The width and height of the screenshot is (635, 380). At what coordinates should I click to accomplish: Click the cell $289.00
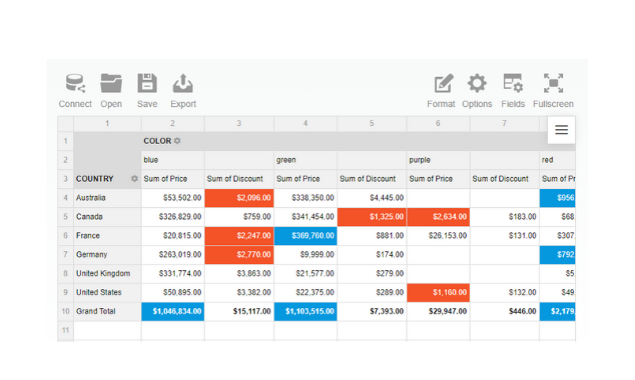(372, 292)
